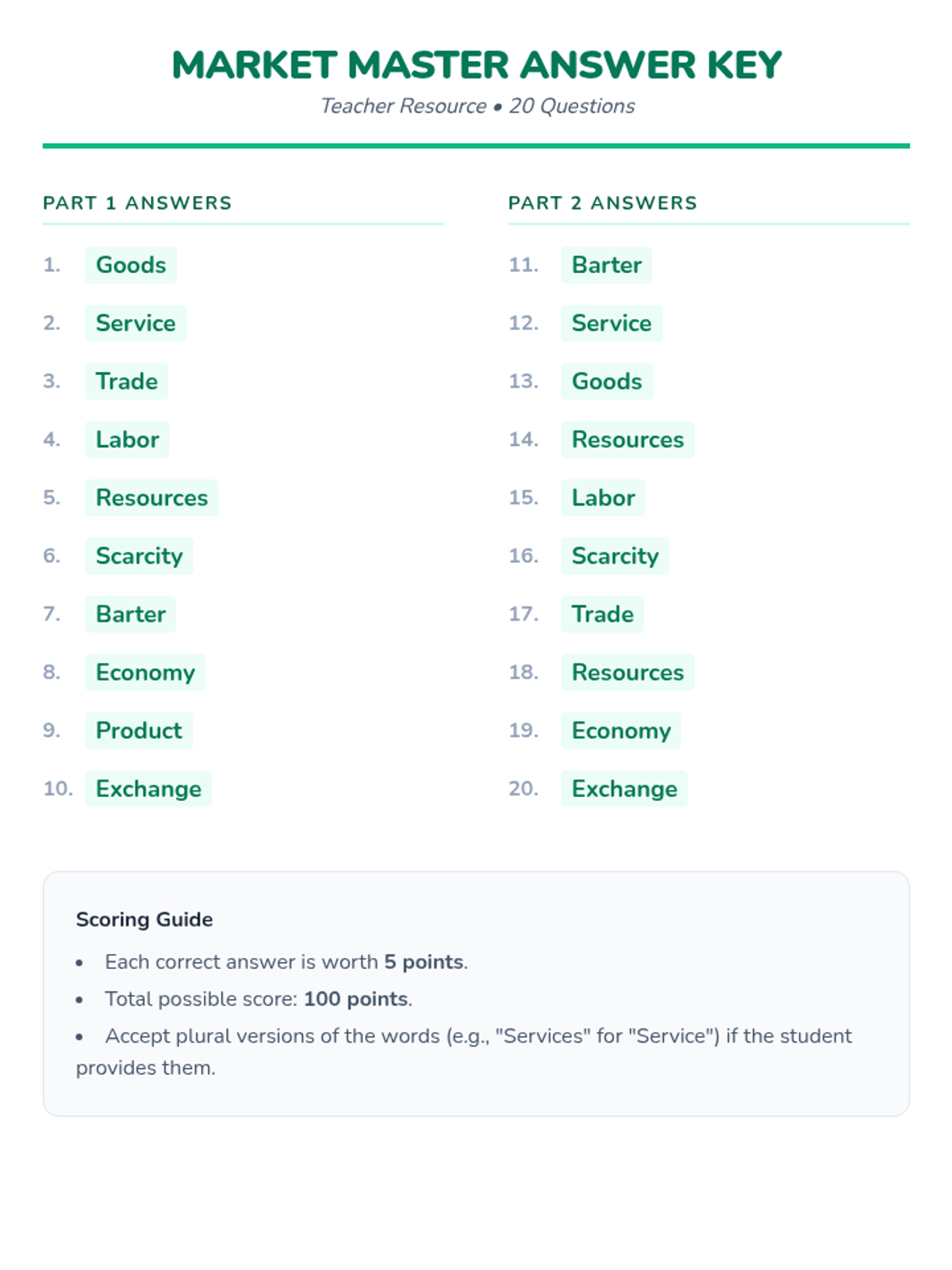
Task: Click the bold 5 points text
Action: pos(424,962)
